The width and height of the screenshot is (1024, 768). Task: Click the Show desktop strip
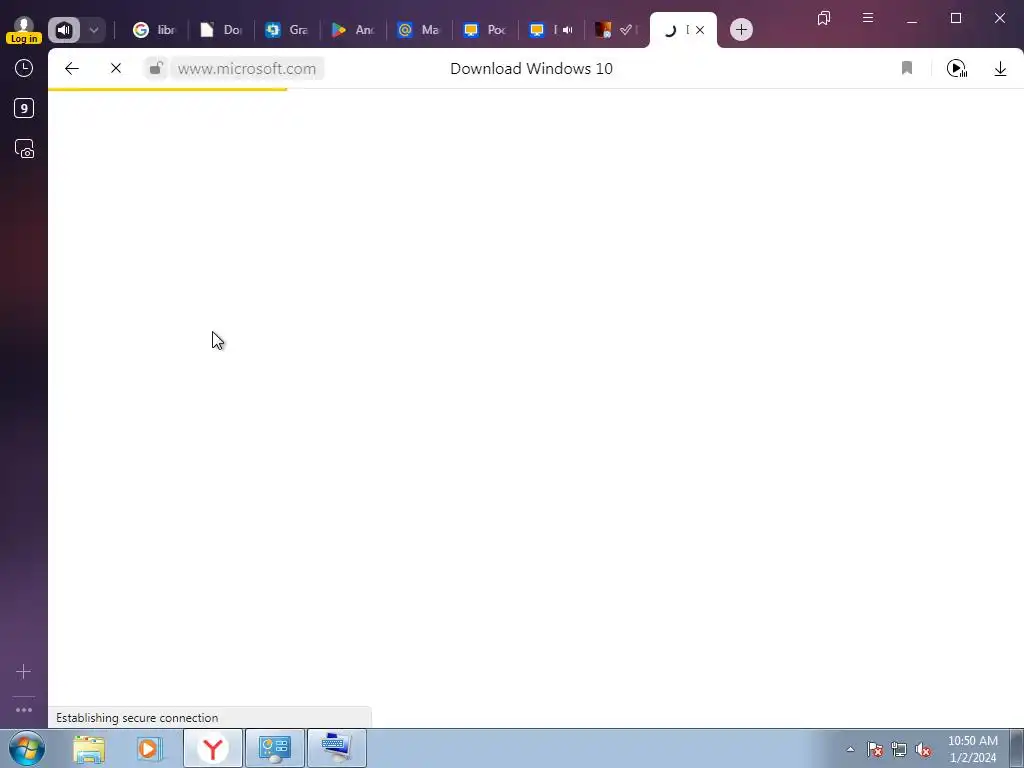(x=1017, y=748)
